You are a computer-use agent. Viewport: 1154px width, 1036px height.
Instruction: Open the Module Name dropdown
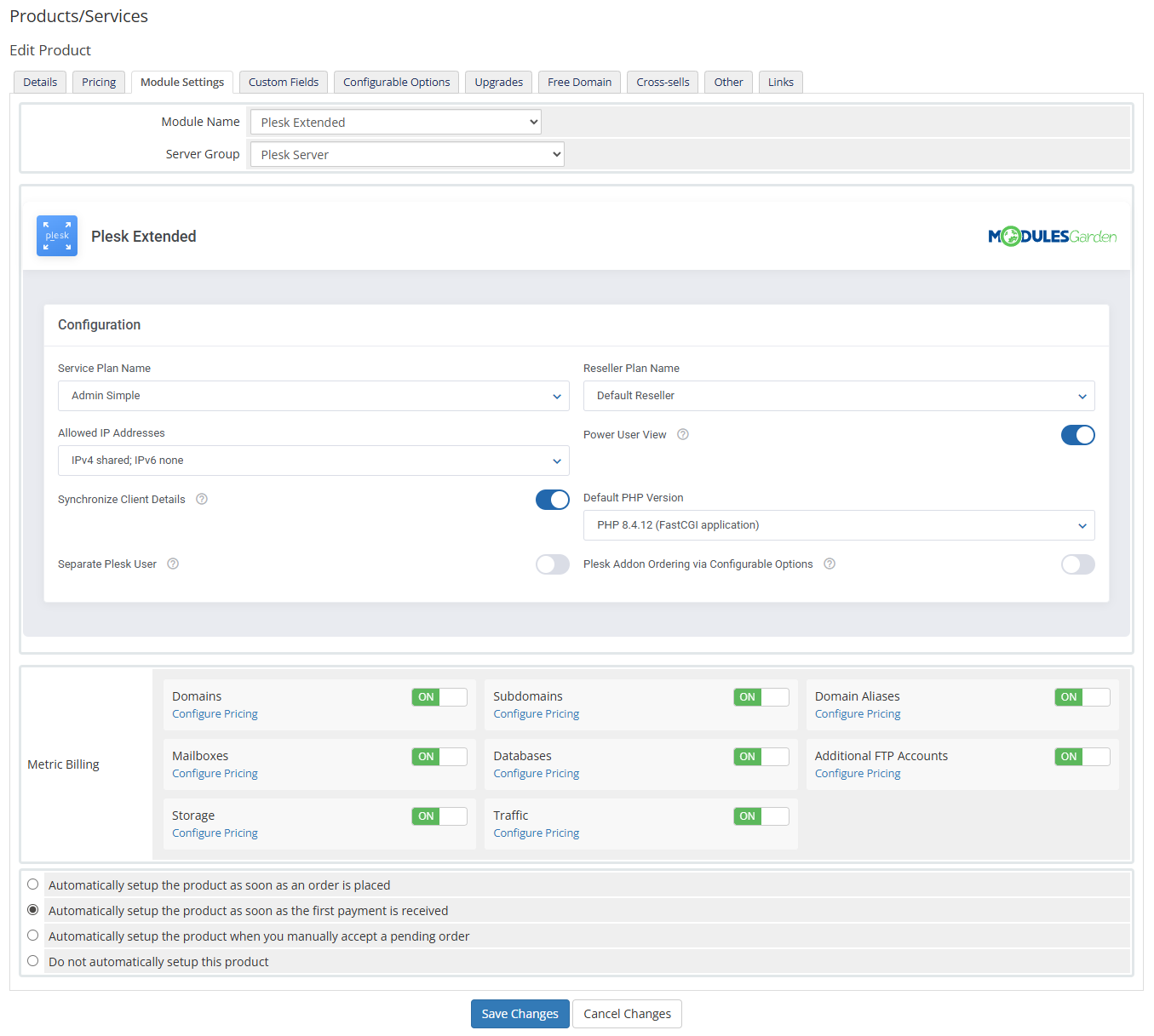click(x=395, y=122)
